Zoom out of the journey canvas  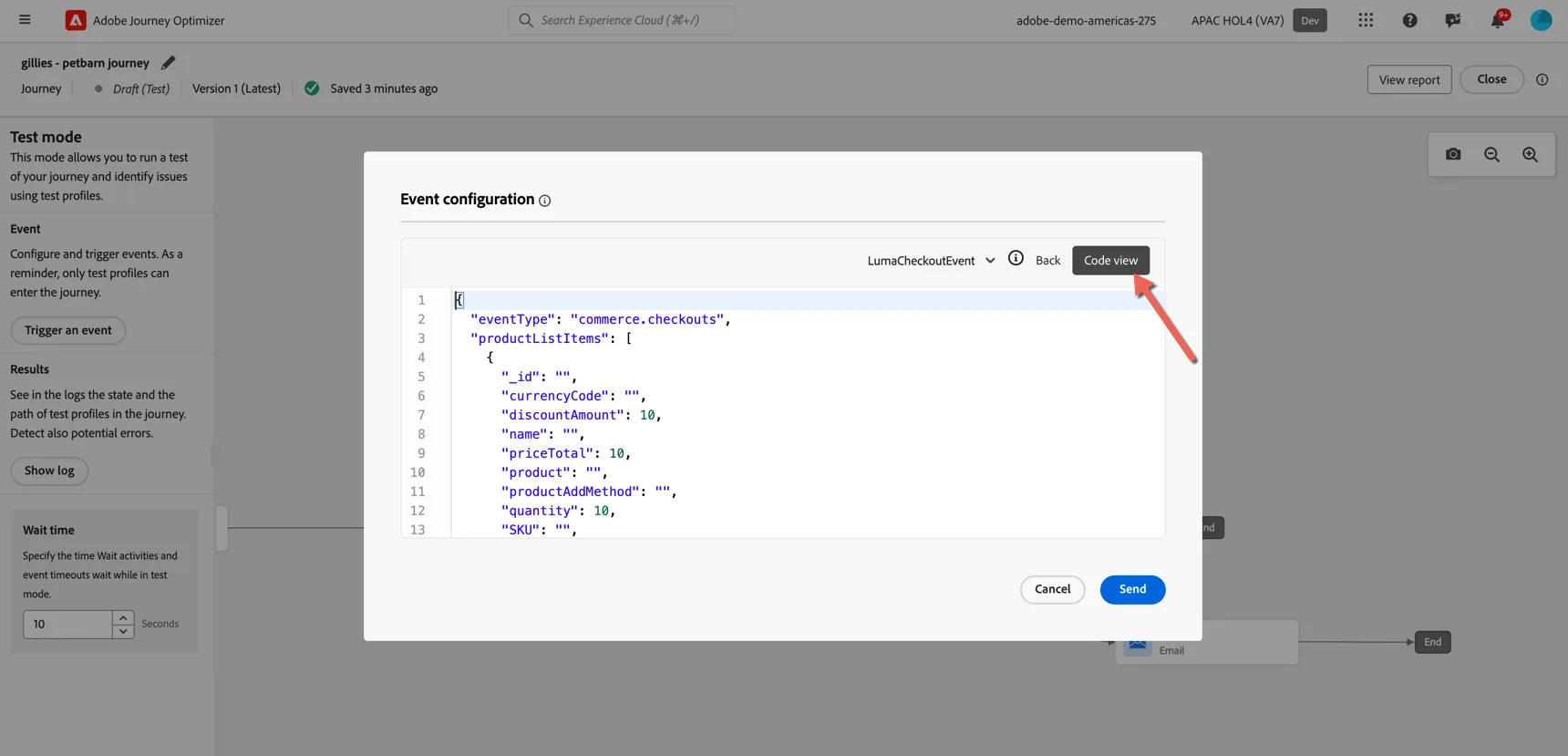(1491, 154)
